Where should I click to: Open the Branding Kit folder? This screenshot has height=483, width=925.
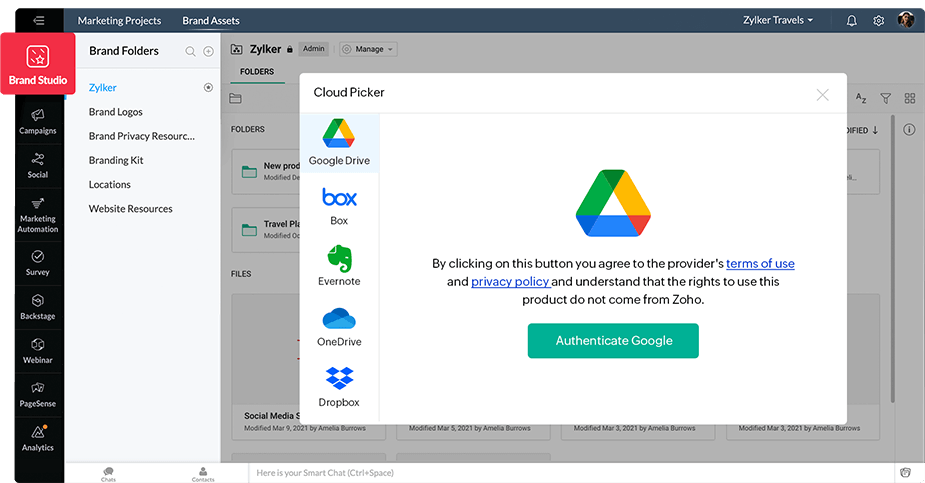point(116,160)
